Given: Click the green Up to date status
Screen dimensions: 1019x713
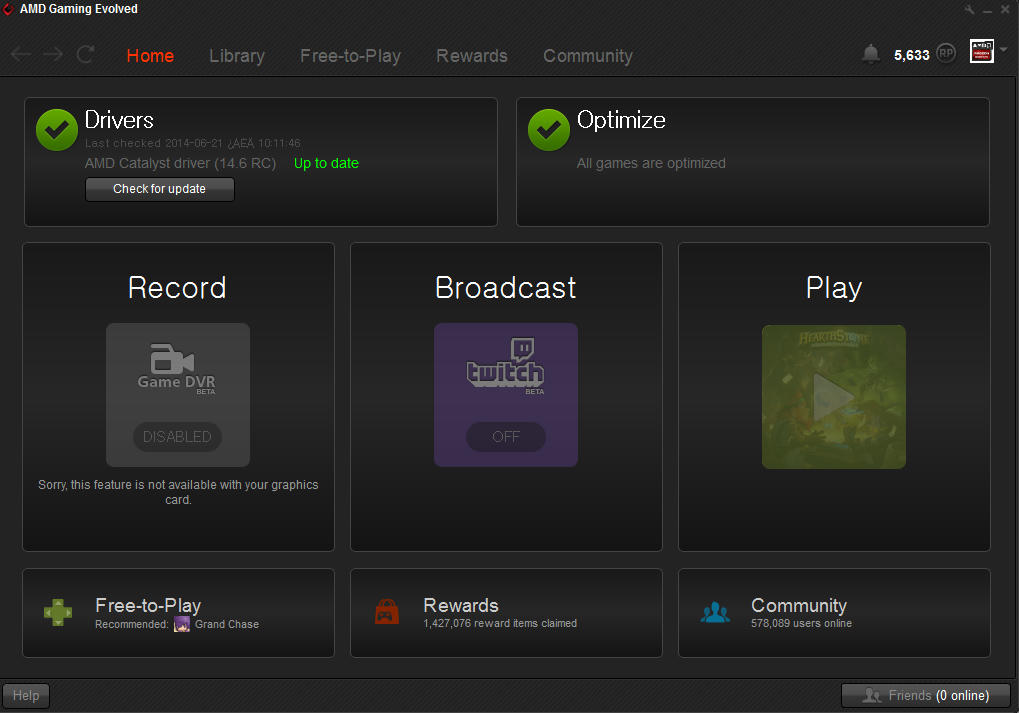Looking at the screenshot, I should tap(326, 163).
